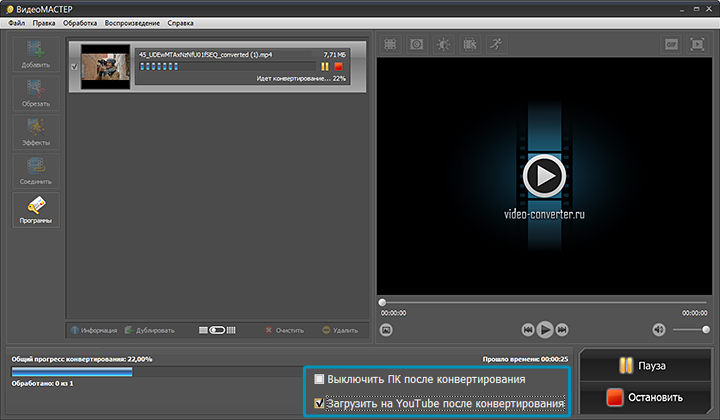Click the video thumbnail in the file list
This screenshot has width=720, height=420.
click(100, 66)
